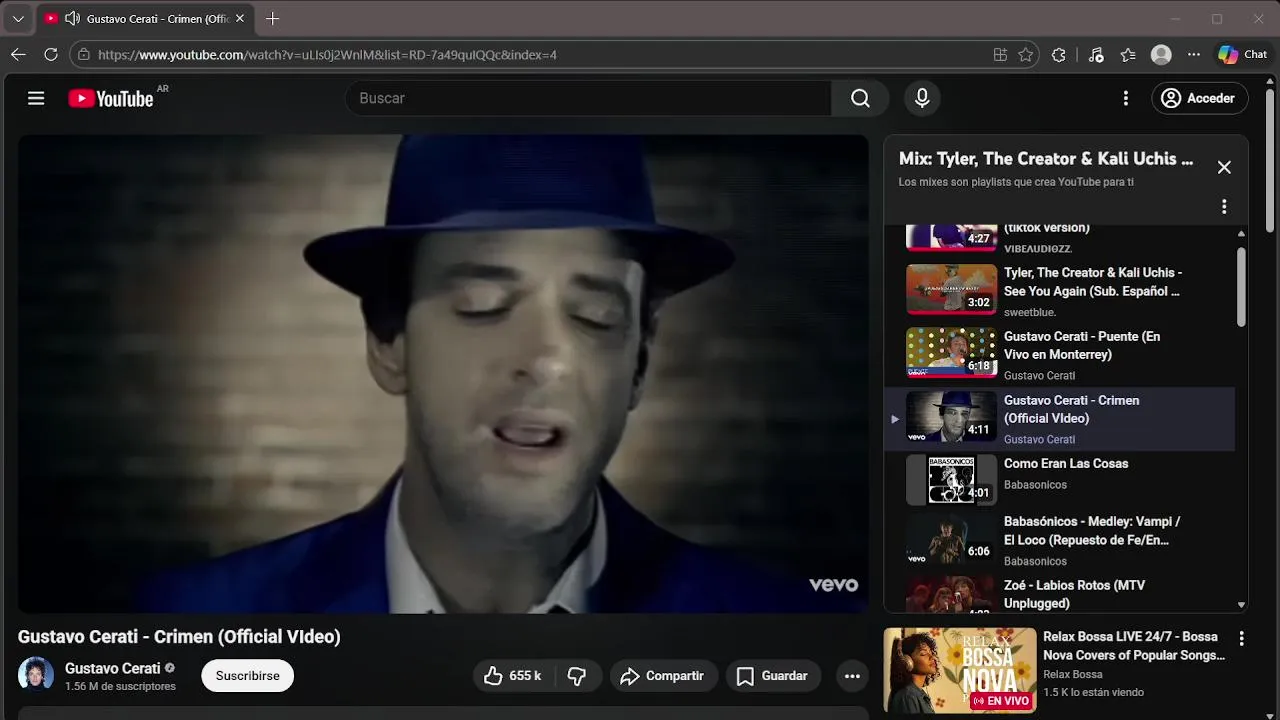
Task: Open the split screen apps icon in address bar
Action: click(1000, 55)
